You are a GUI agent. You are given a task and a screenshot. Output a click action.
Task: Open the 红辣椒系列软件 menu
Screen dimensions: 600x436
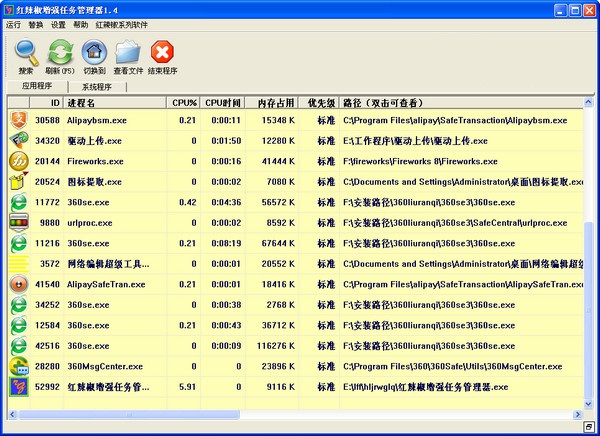pos(121,25)
